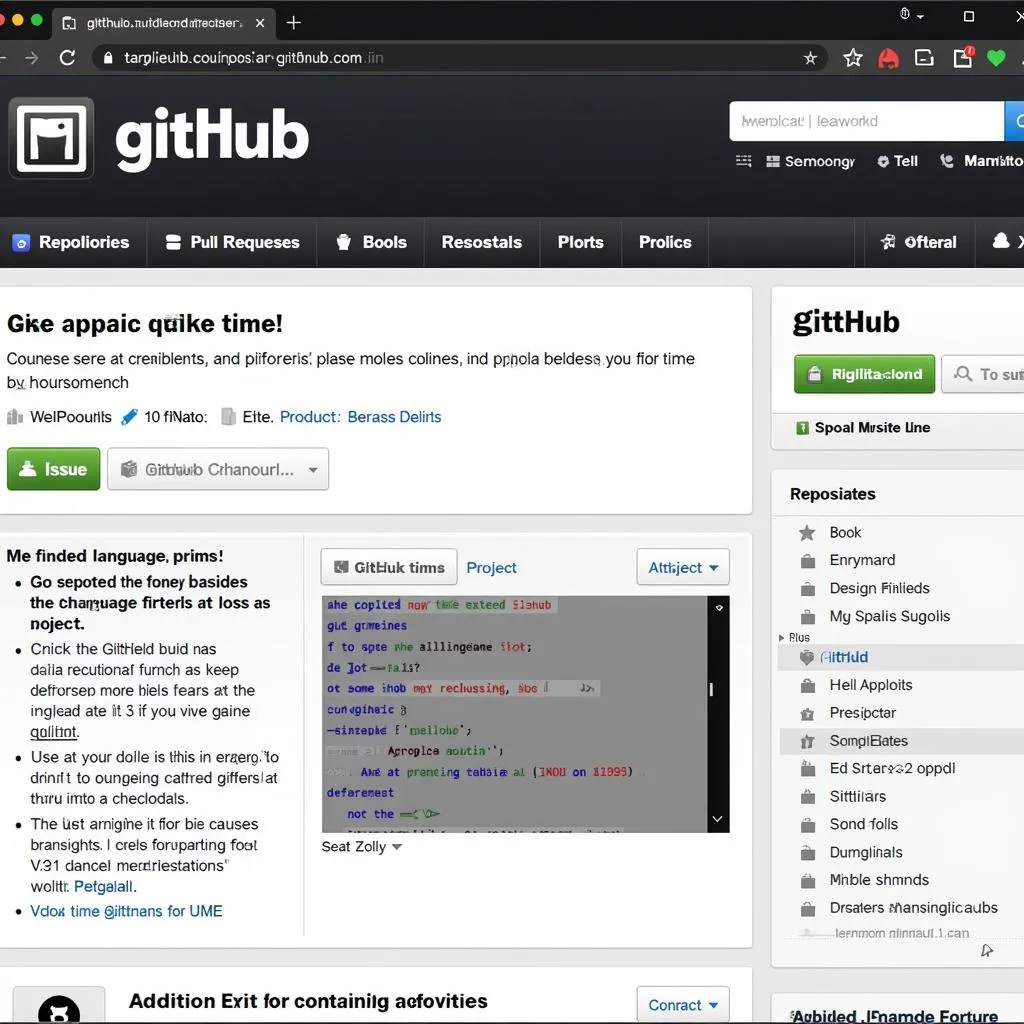Select Drsaters Mansinglicaubs repository
The image size is (1024, 1024).
coord(914,908)
